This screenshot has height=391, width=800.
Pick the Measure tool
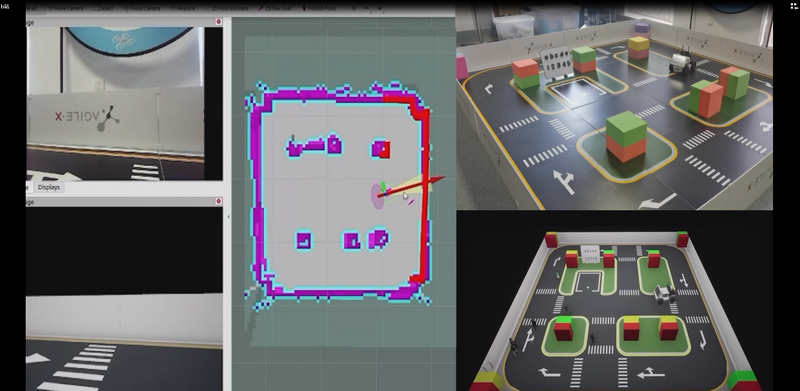point(182,9)
